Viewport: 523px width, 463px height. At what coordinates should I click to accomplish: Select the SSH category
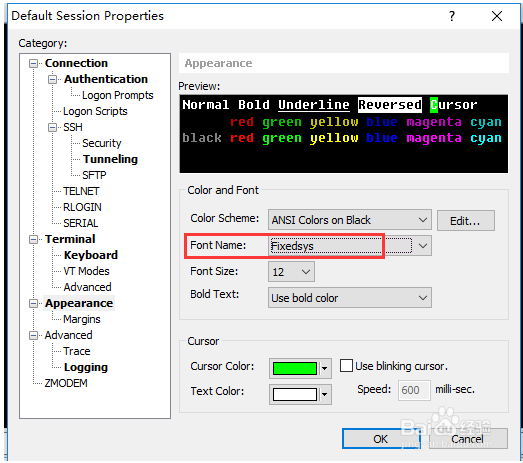[73, 127]
